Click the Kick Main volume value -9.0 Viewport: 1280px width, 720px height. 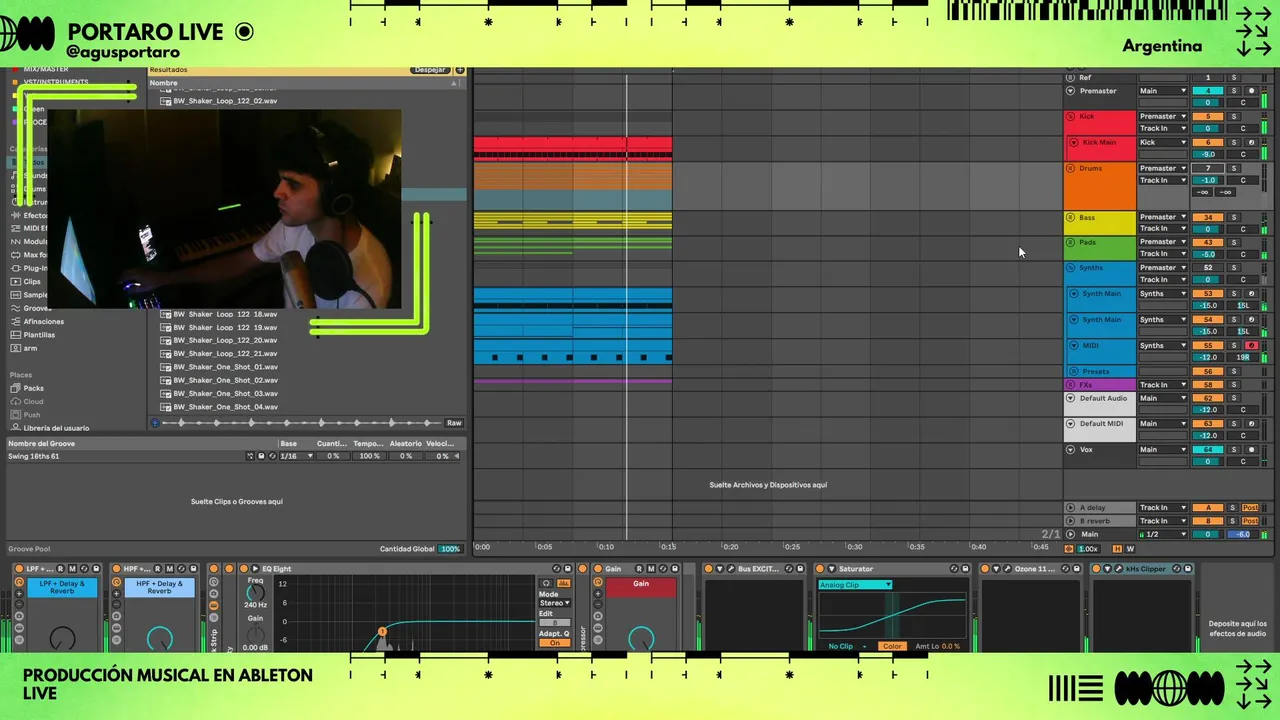(1207, 154)
